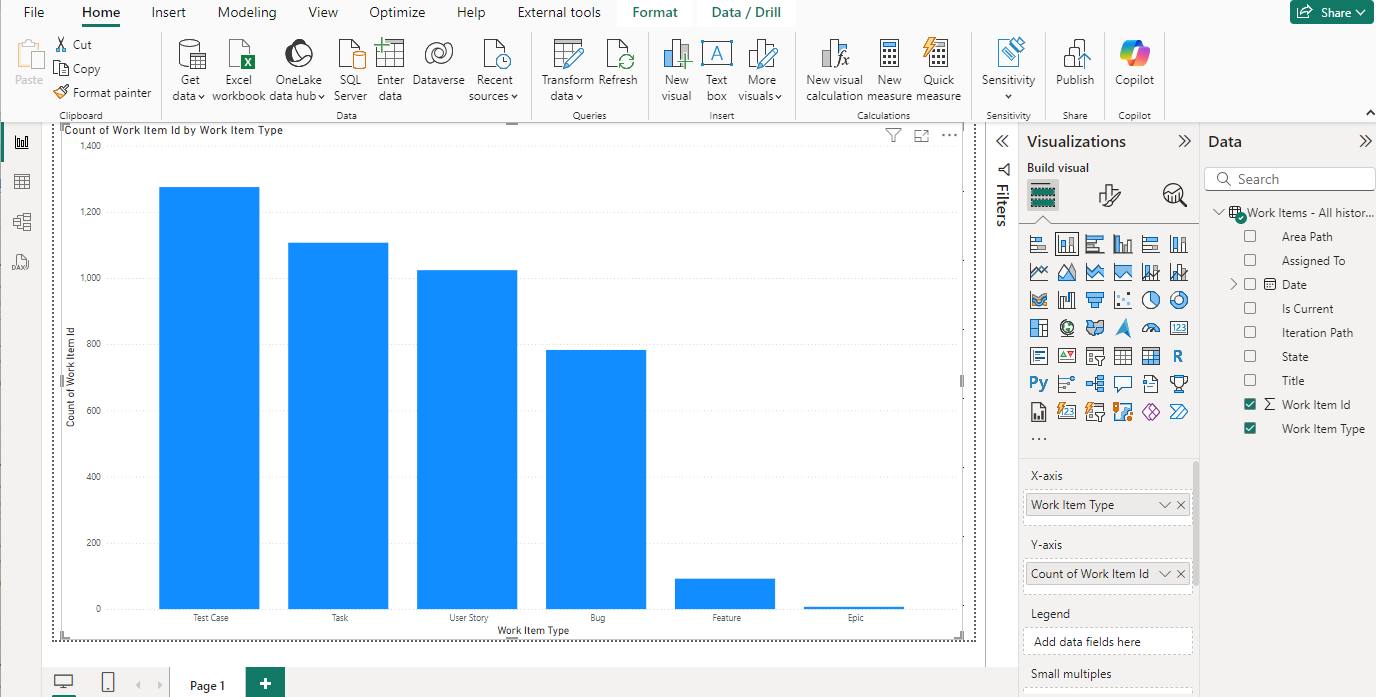This screenshot has width=1376, height=697.
Task: Add a new page with the plus button
Action: click(264, 684)
